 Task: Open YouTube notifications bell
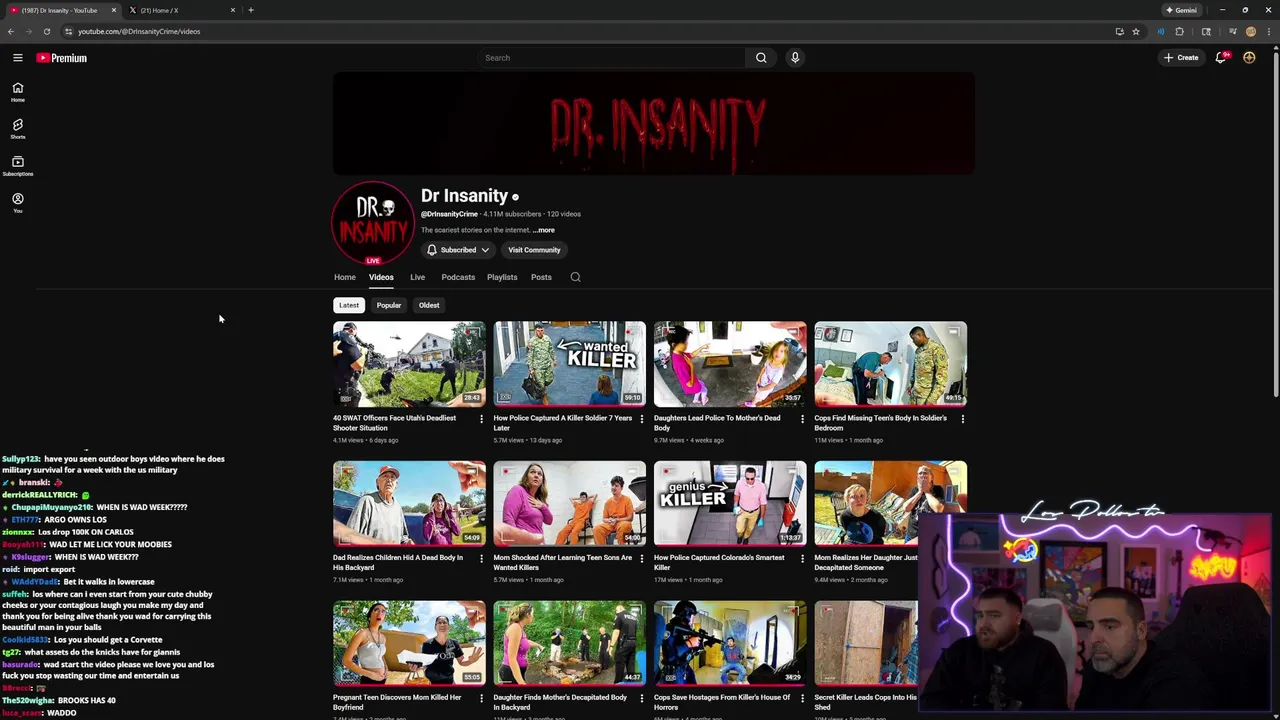[1220, 58]
